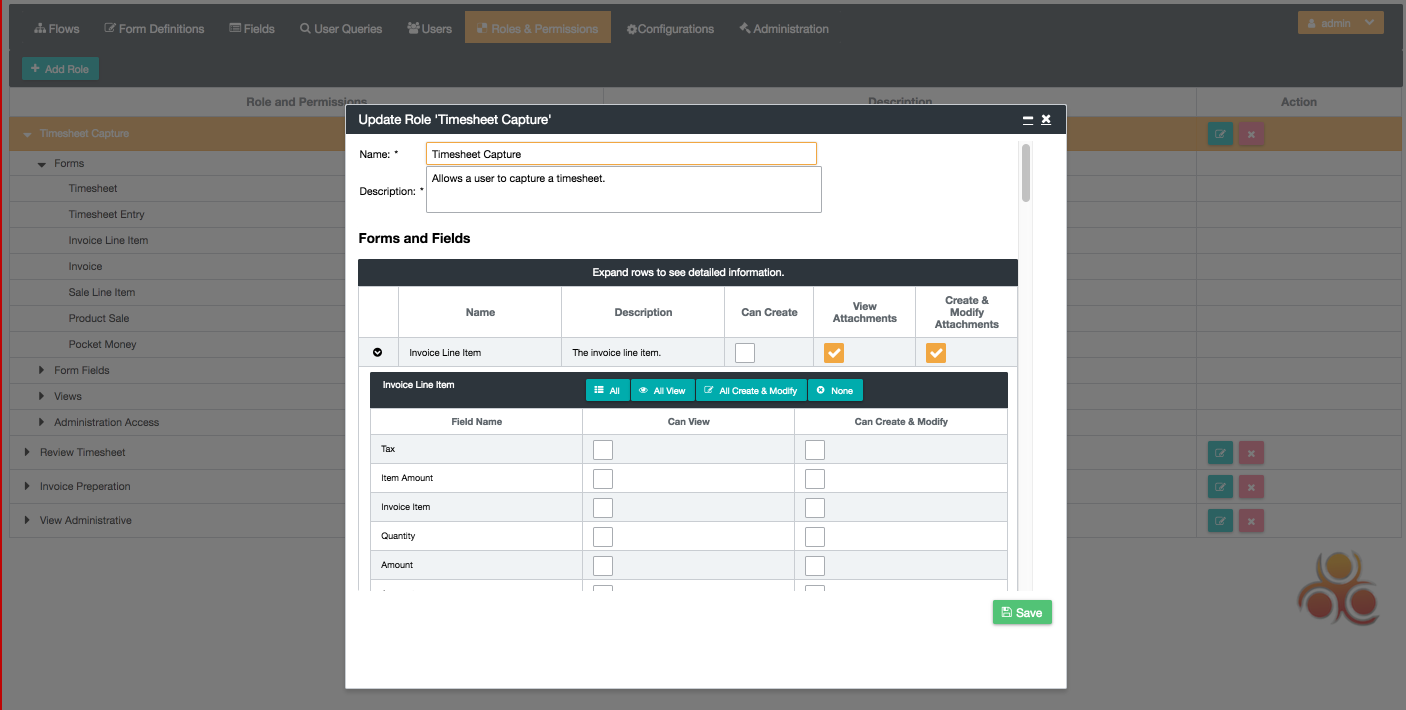Screen dimensions: 1406x710
Task: Open the Flows menu
Action: tap(57, 29)
